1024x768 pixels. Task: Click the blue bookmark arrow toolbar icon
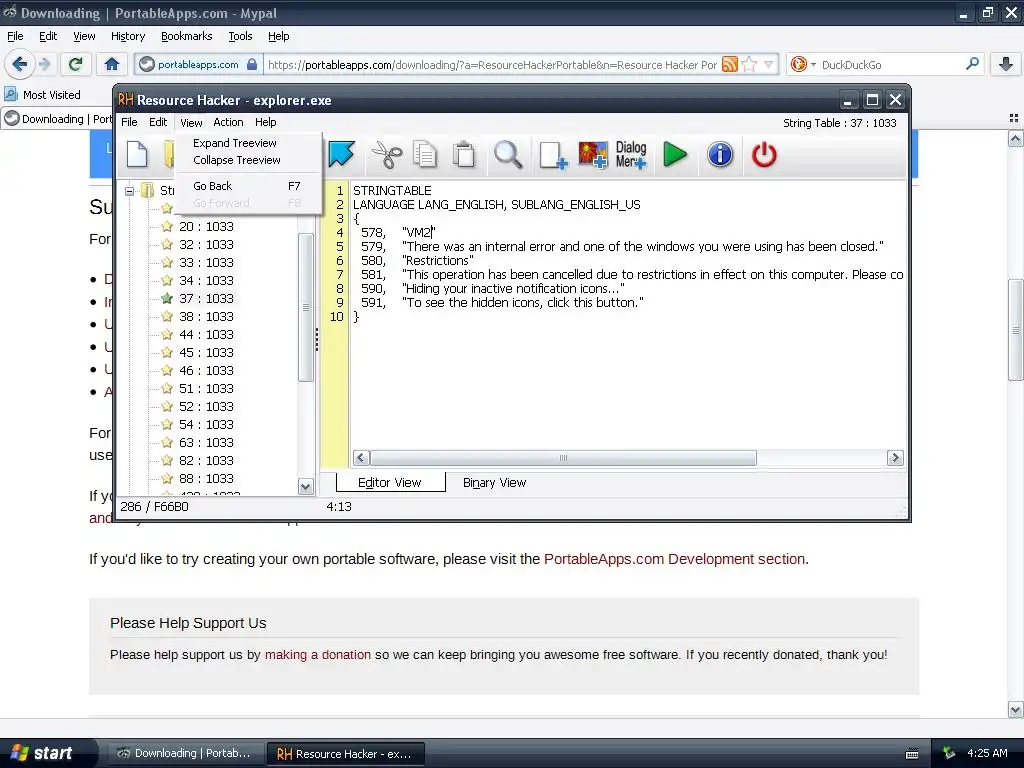pos(341,155)
